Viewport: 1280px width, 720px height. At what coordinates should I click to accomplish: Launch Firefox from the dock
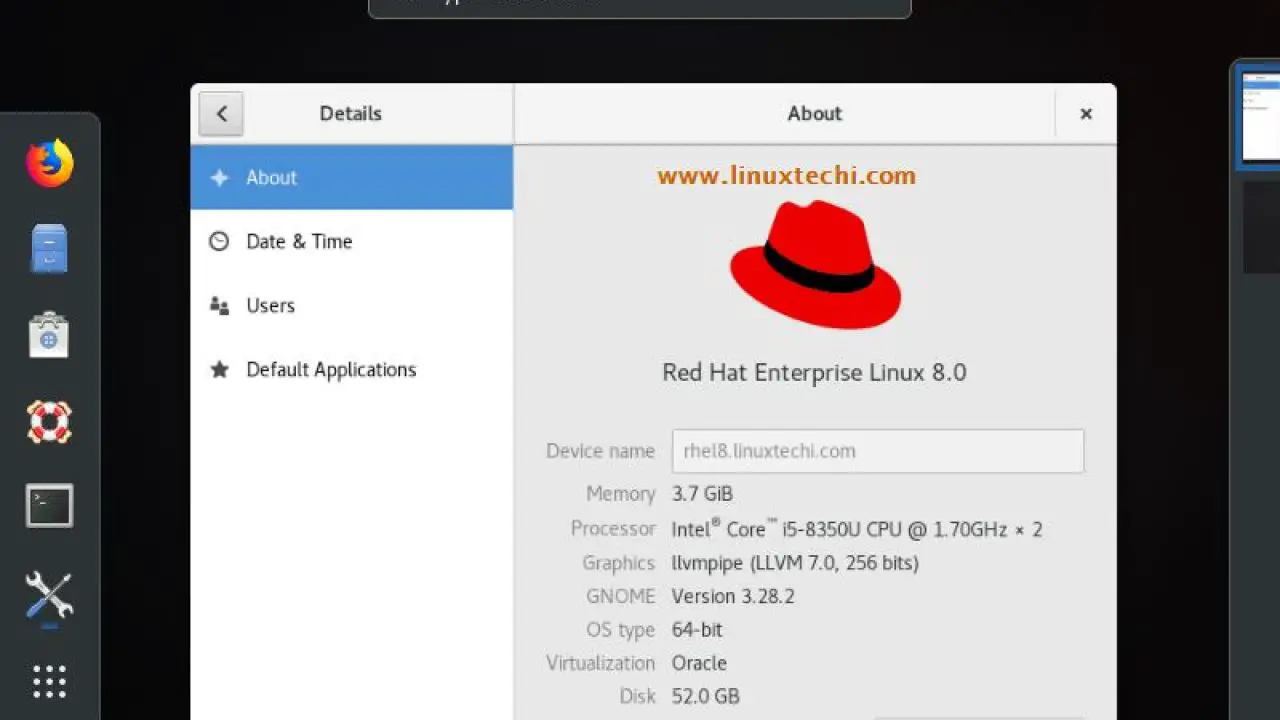(50, 163)
